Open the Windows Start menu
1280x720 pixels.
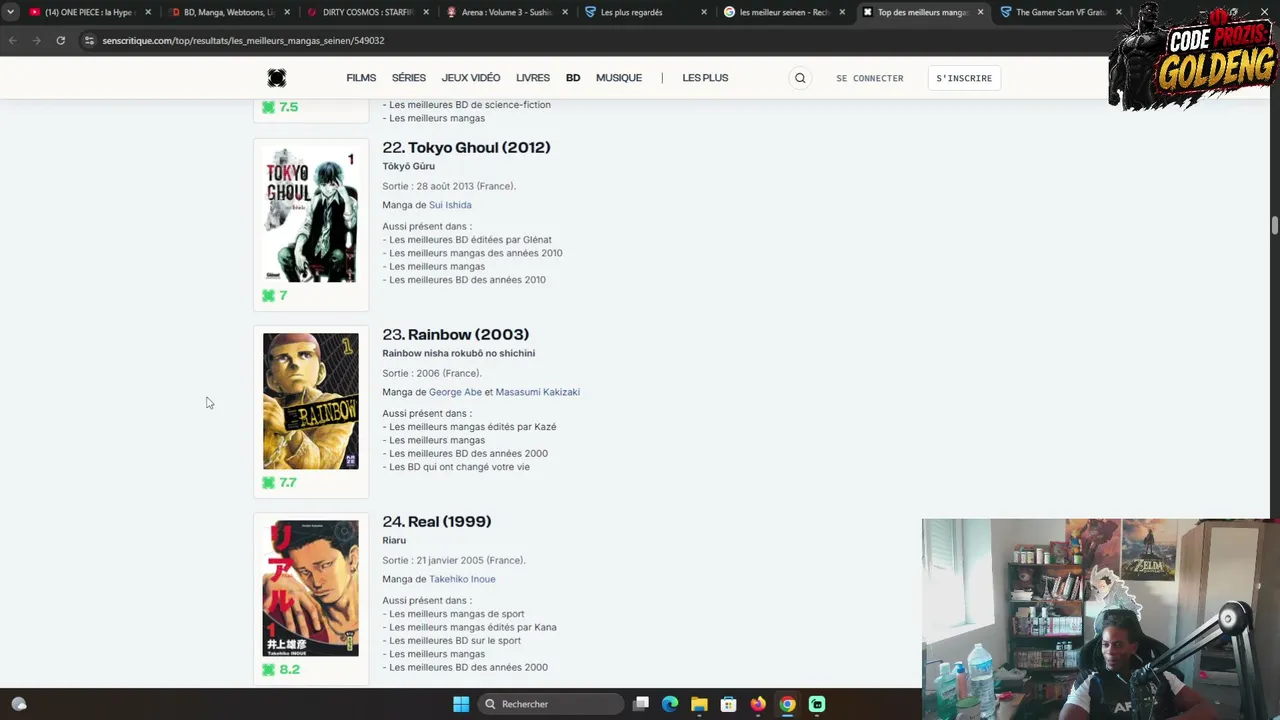pyautogui.click(x=461, y=704)
